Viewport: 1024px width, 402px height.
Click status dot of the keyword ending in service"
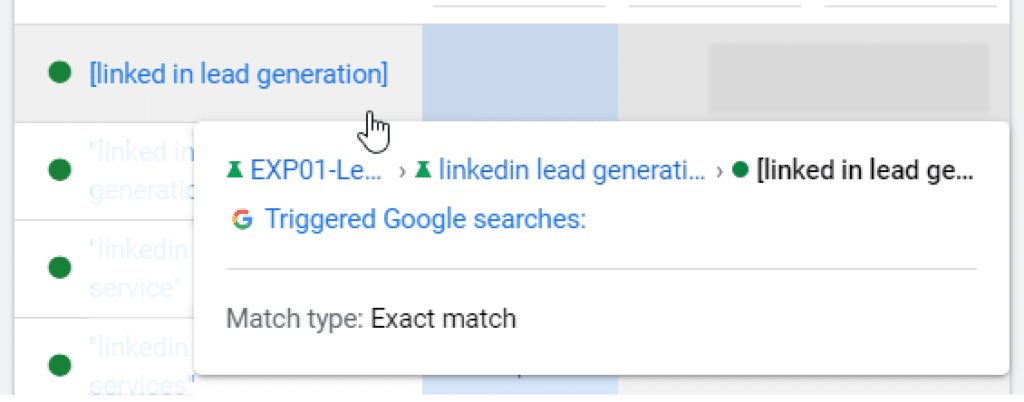point(60,267)
